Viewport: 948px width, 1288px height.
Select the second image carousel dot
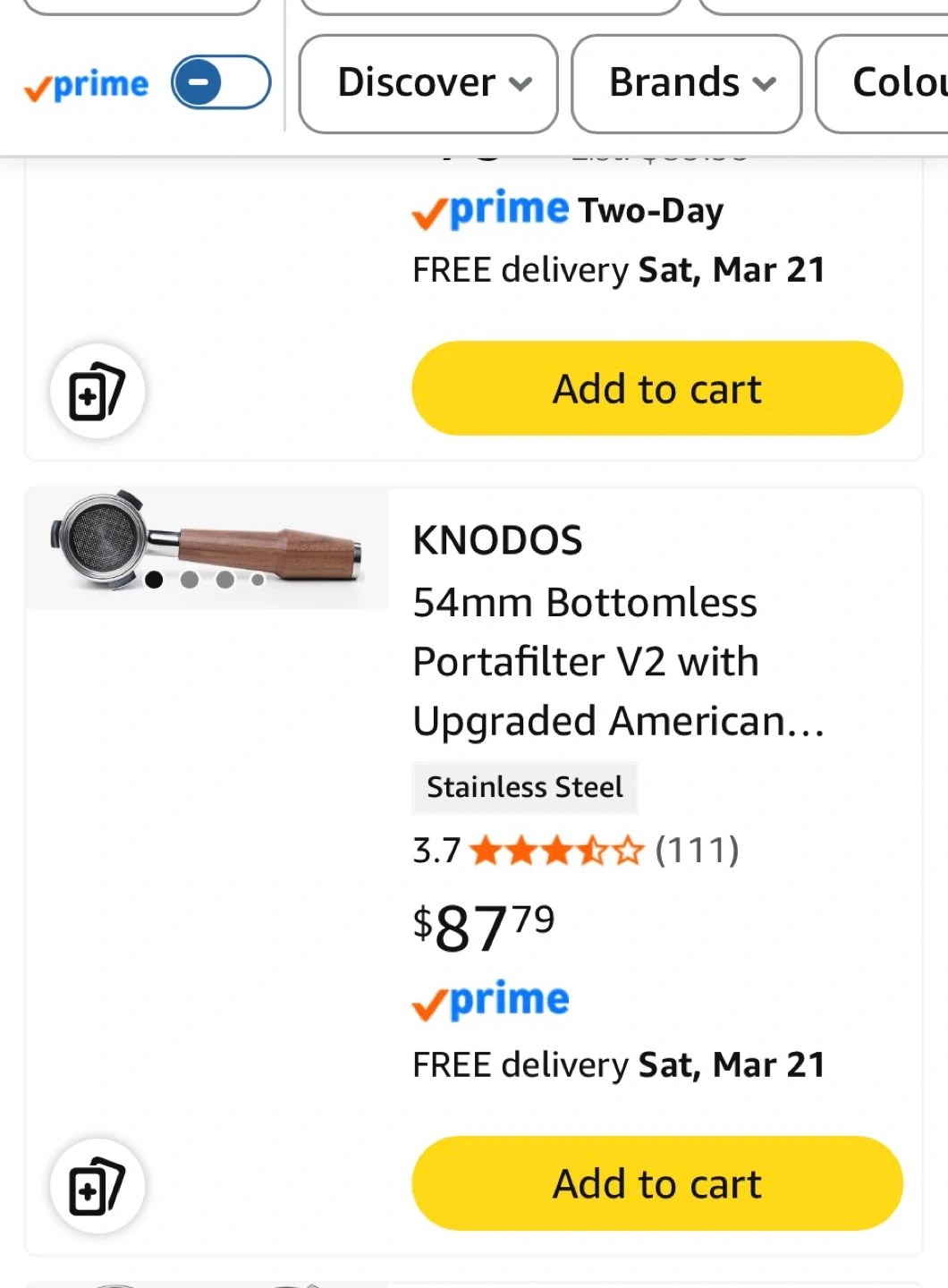tap(190, 580)
